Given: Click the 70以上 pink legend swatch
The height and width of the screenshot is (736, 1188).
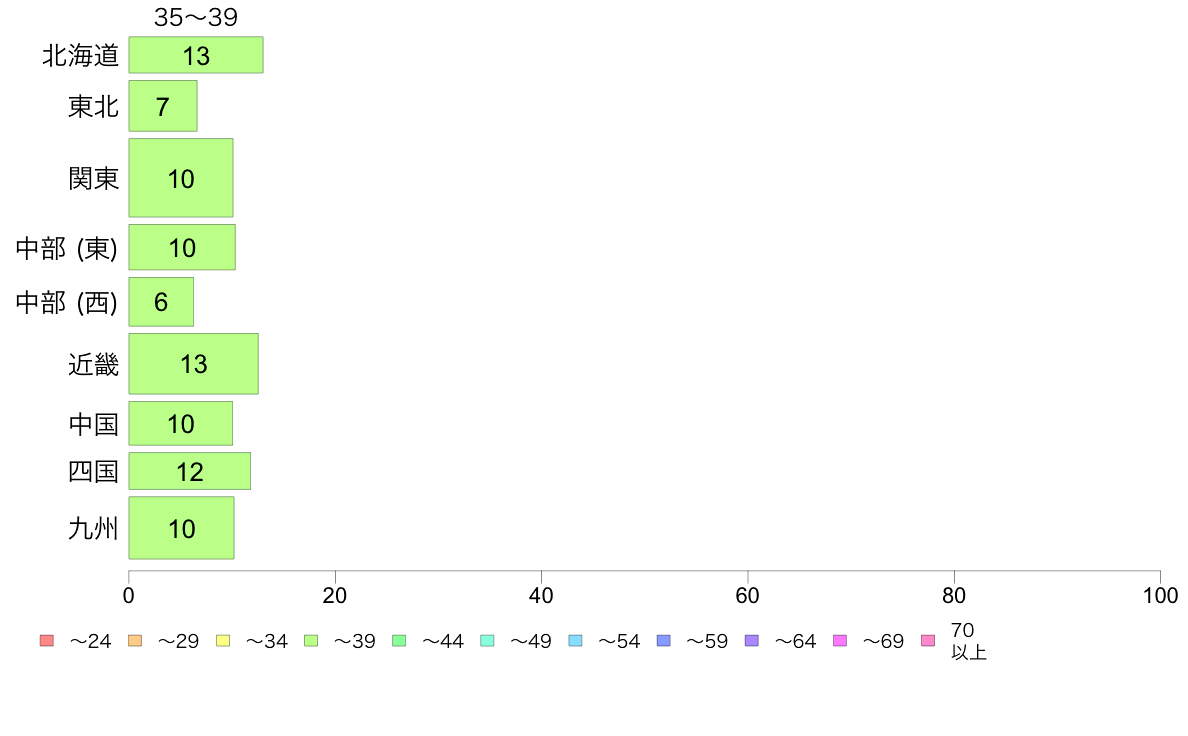Looking at the screenshot, I should pos(928,640).
